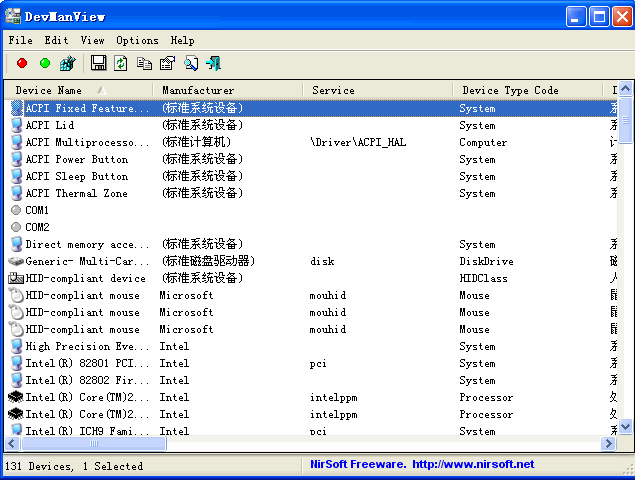Viewport: 635px width, 480px height.
Task: Click the Exit door icon in the toolbar
Action: point(213,63)
